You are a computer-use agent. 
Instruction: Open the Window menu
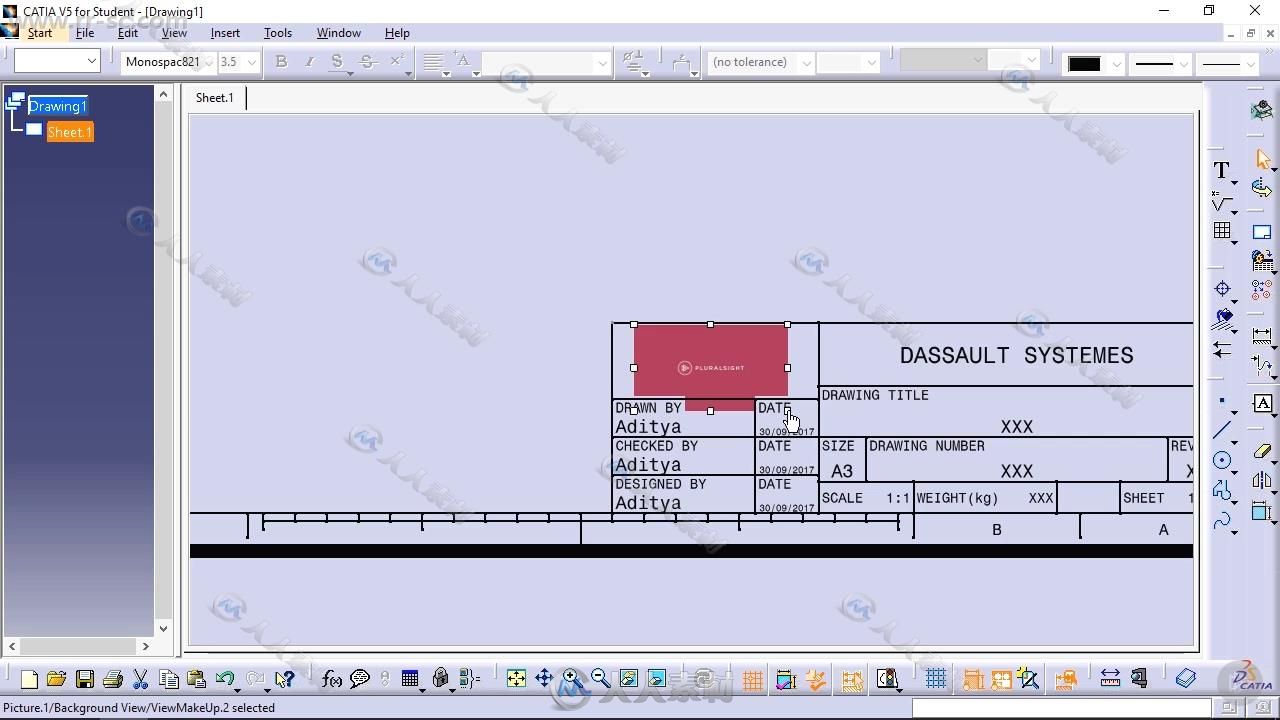pos(339,33)
